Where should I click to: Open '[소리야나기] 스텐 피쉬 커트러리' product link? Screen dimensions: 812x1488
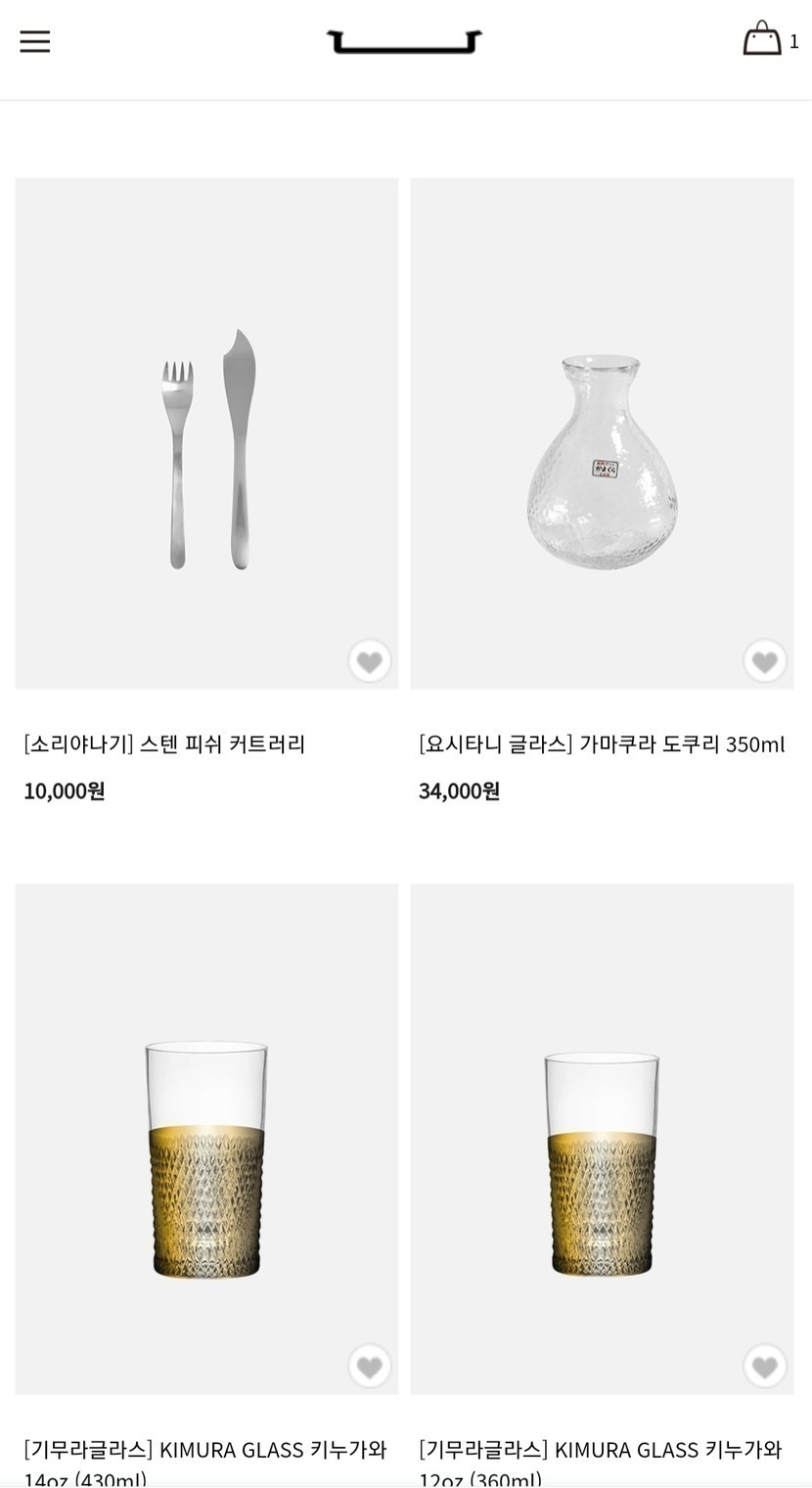point(164,744)
